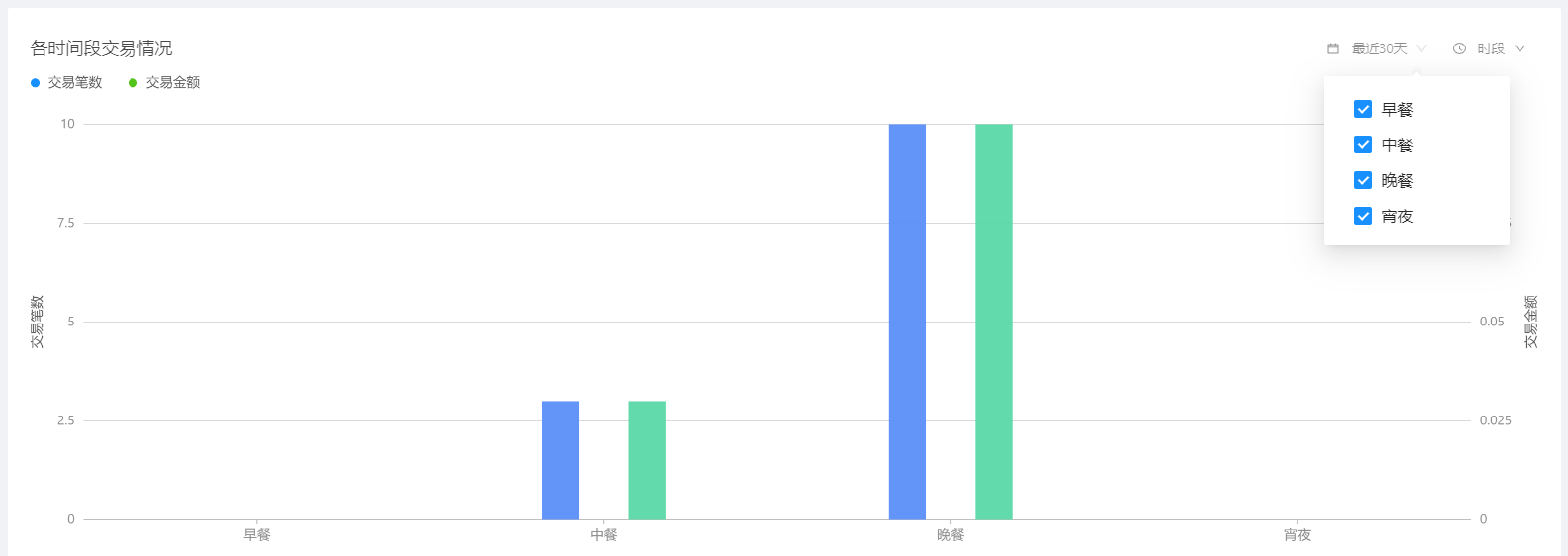The height and width of the screenshot is (556, 1568).
Task: Click the blue 交易笔数 legend dot
Action: [x=35, y=83]
